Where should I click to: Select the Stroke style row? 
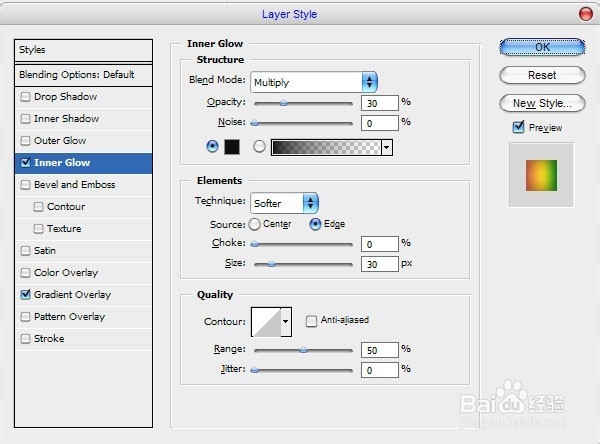[83, 339]
